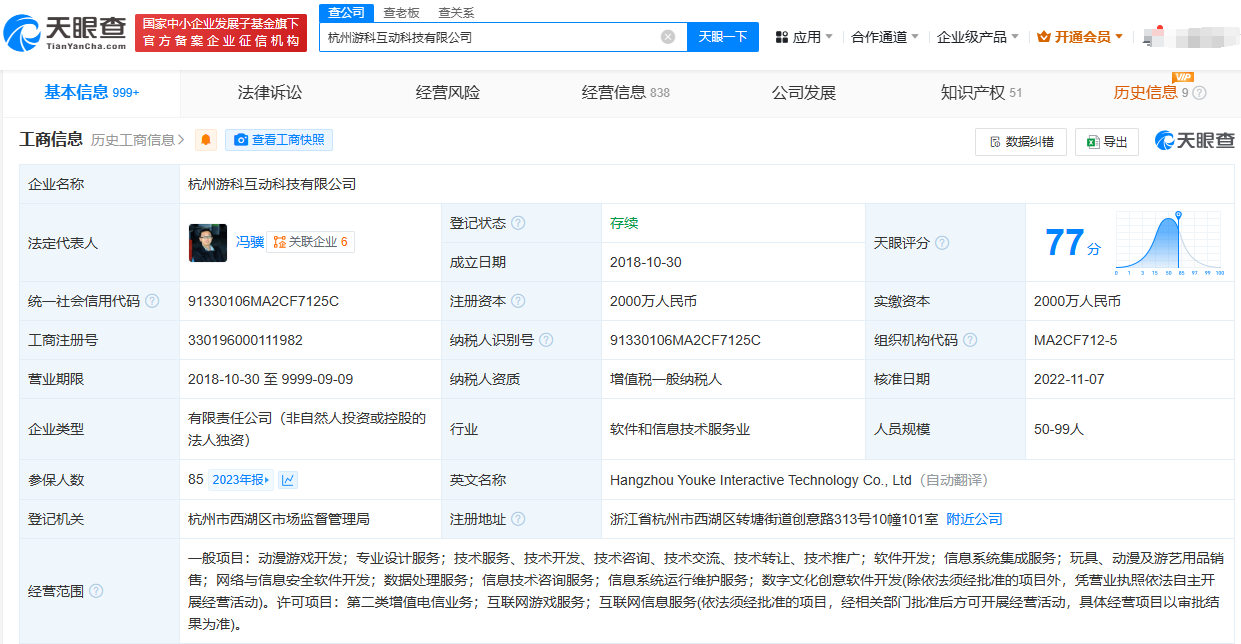This screenshot has height=644, width=1241.
Task: Select the 基本信息 tab
Action: (91, 92)
